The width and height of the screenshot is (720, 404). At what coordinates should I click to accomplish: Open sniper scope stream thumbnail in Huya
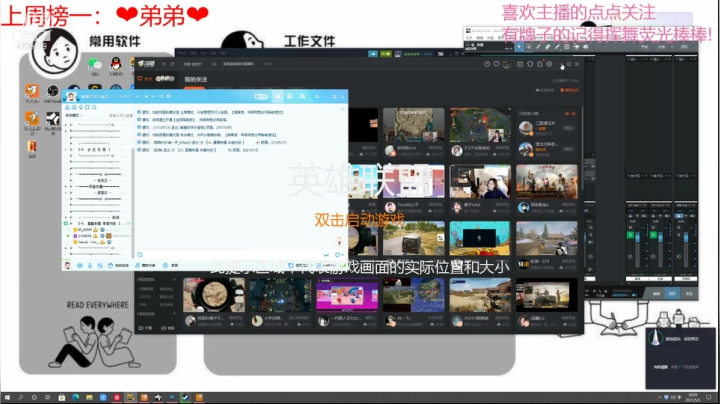coord(214,295)
